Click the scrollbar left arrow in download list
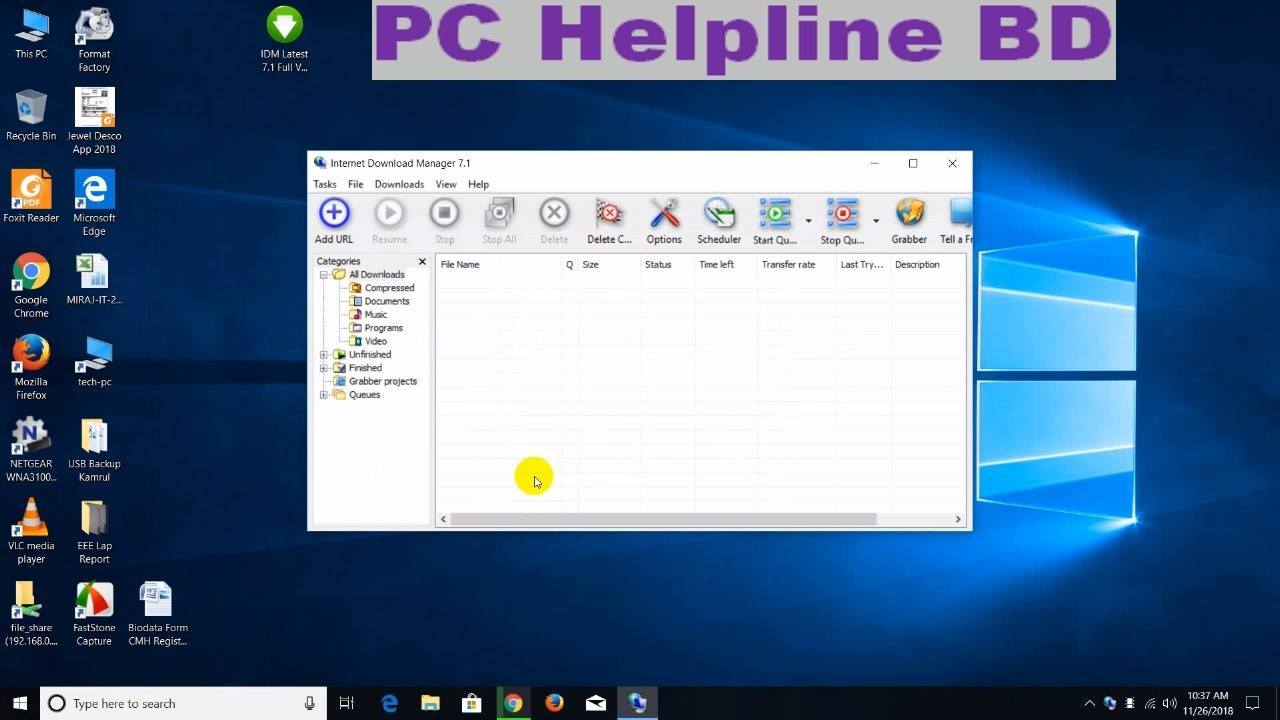Image resolution: width=1280 pixels, height=720 pixels. tap(444, 519)
